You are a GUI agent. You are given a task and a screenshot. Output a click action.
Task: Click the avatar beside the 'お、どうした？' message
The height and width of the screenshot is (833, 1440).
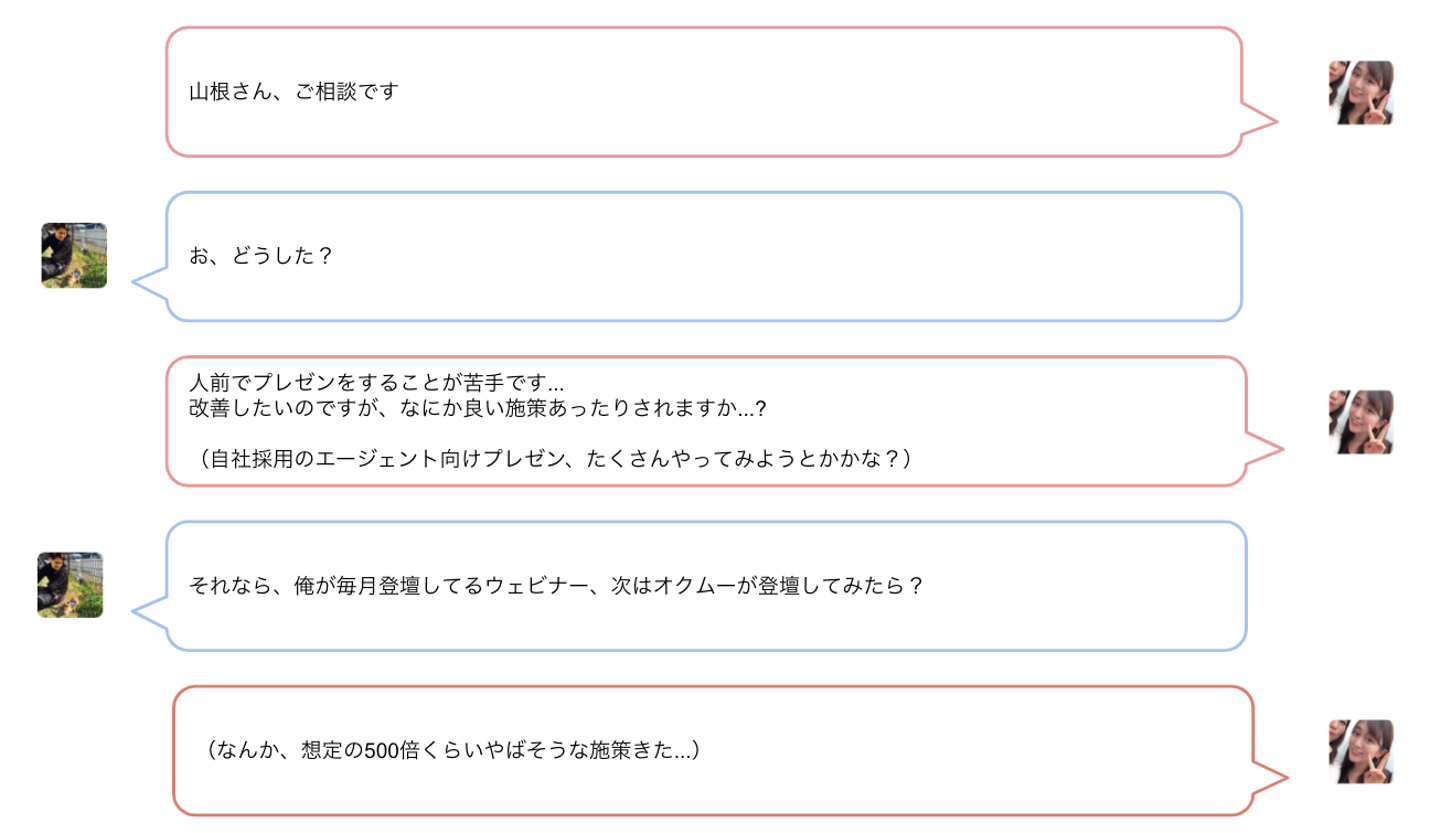point(74,256)
